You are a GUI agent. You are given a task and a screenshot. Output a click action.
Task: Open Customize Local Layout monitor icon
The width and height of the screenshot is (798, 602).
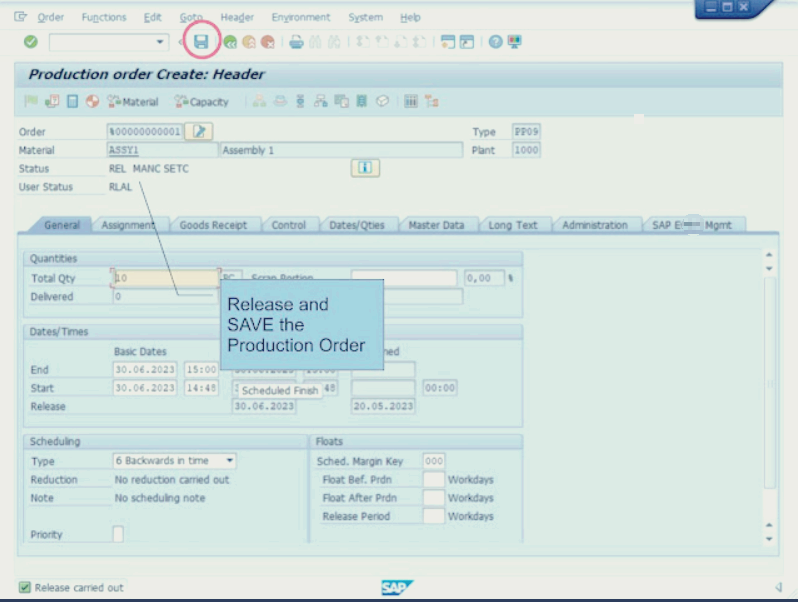[514, 42]
